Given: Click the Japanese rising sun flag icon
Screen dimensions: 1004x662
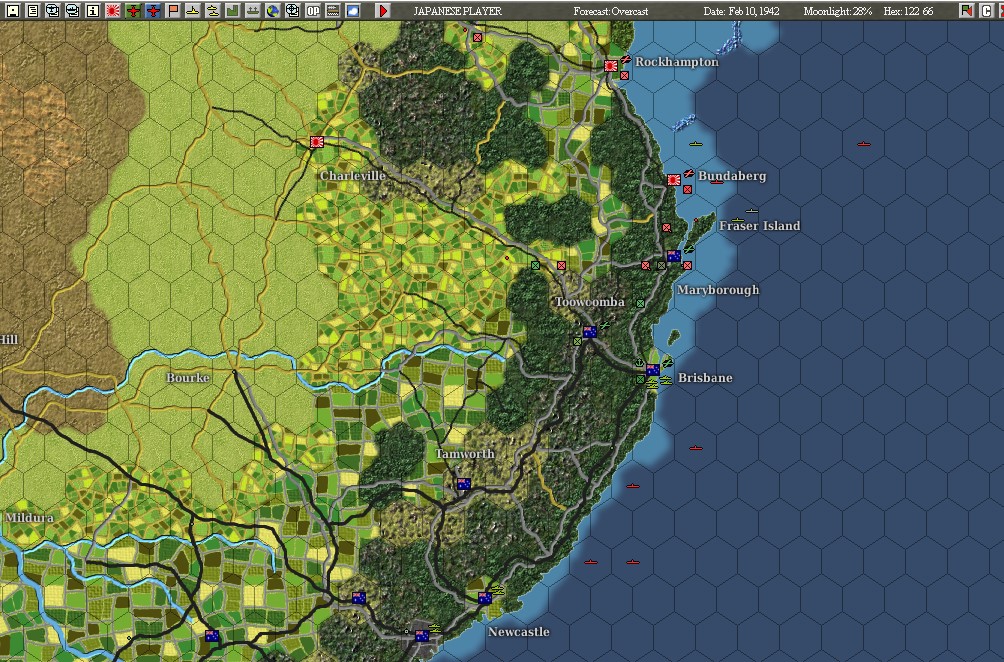Looking at the screenshot, I should (113, 10).
